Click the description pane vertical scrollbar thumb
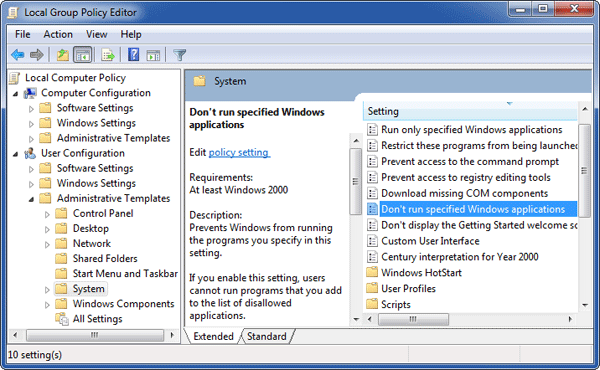This screenshot has width=600, height=370. (355, 181)
